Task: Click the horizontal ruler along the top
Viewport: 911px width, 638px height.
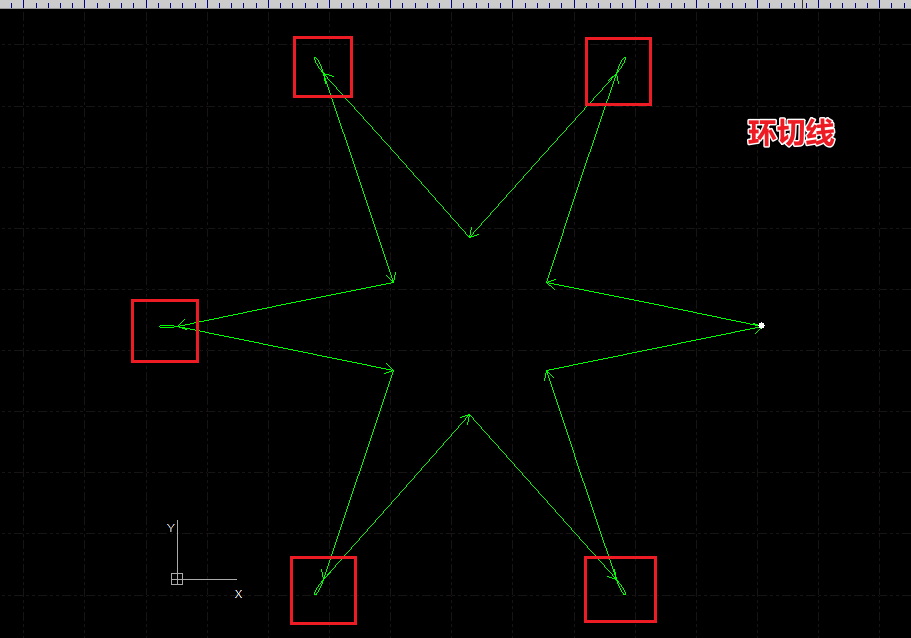Action: tap(456, 4)
